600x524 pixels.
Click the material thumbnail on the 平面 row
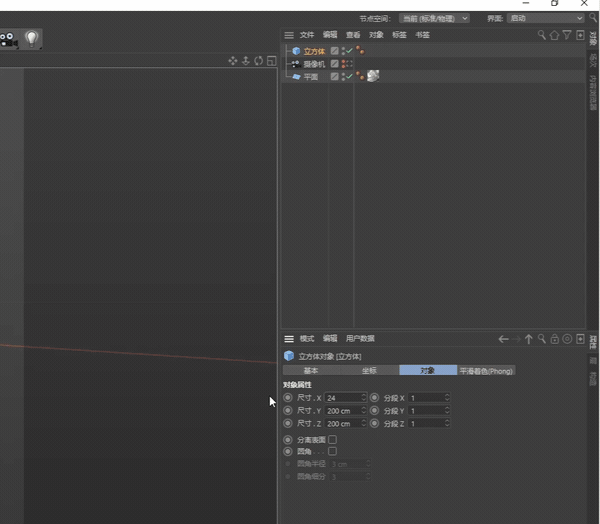click(x=373, y=76)
